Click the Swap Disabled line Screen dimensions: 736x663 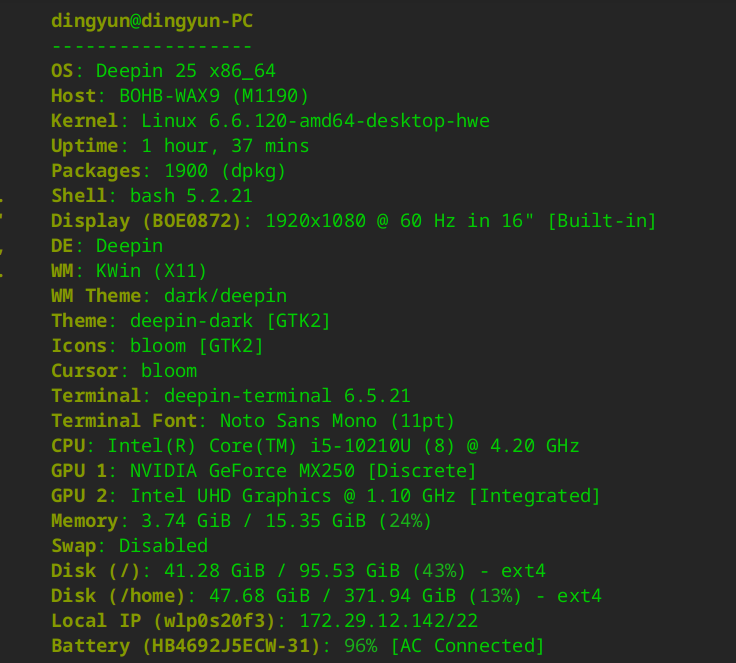coord(130,546)
